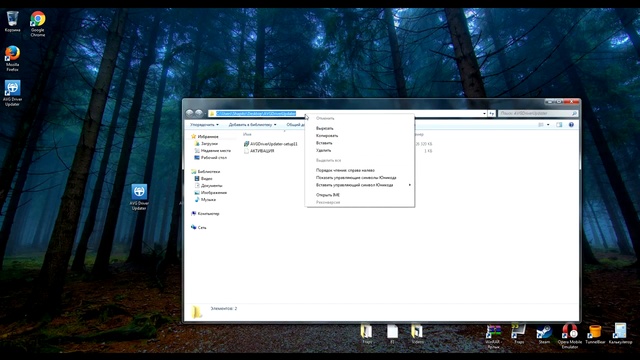Click the magnifier icon in the search box
This screenshot has width=640, height=360.
click(574, 113)
